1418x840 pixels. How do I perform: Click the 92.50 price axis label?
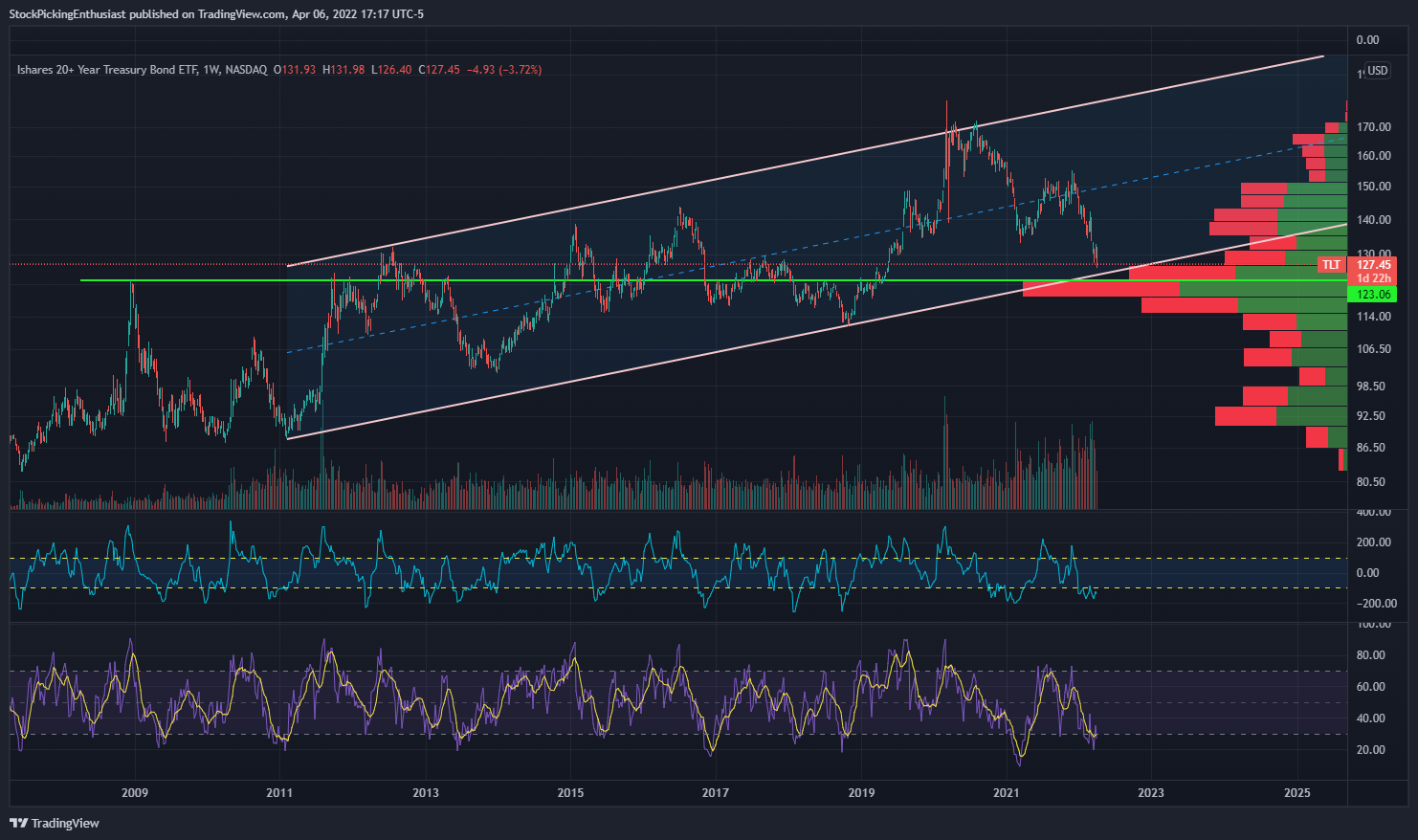pyautogui.click(x=1371, y=416)
